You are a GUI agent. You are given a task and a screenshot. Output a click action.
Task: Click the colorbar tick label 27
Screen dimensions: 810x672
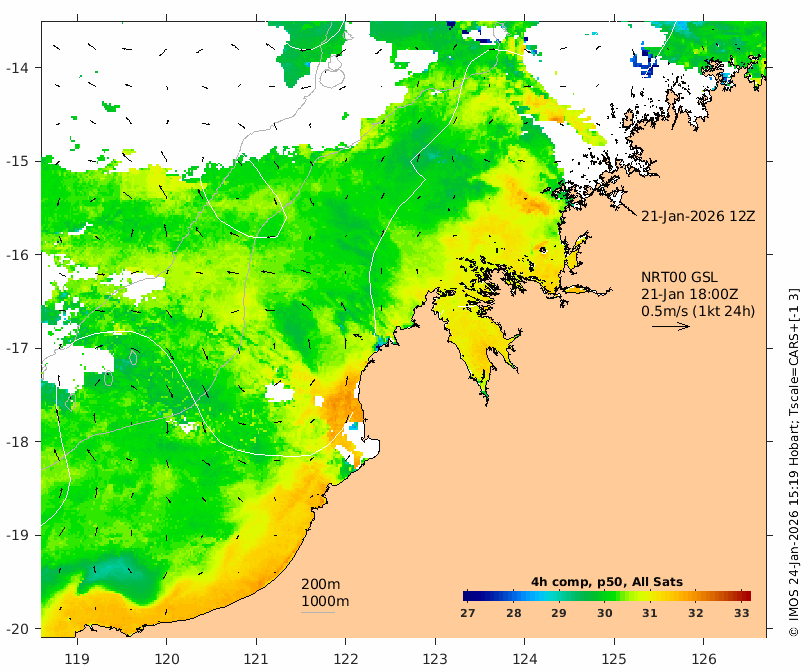pos(468,613)
